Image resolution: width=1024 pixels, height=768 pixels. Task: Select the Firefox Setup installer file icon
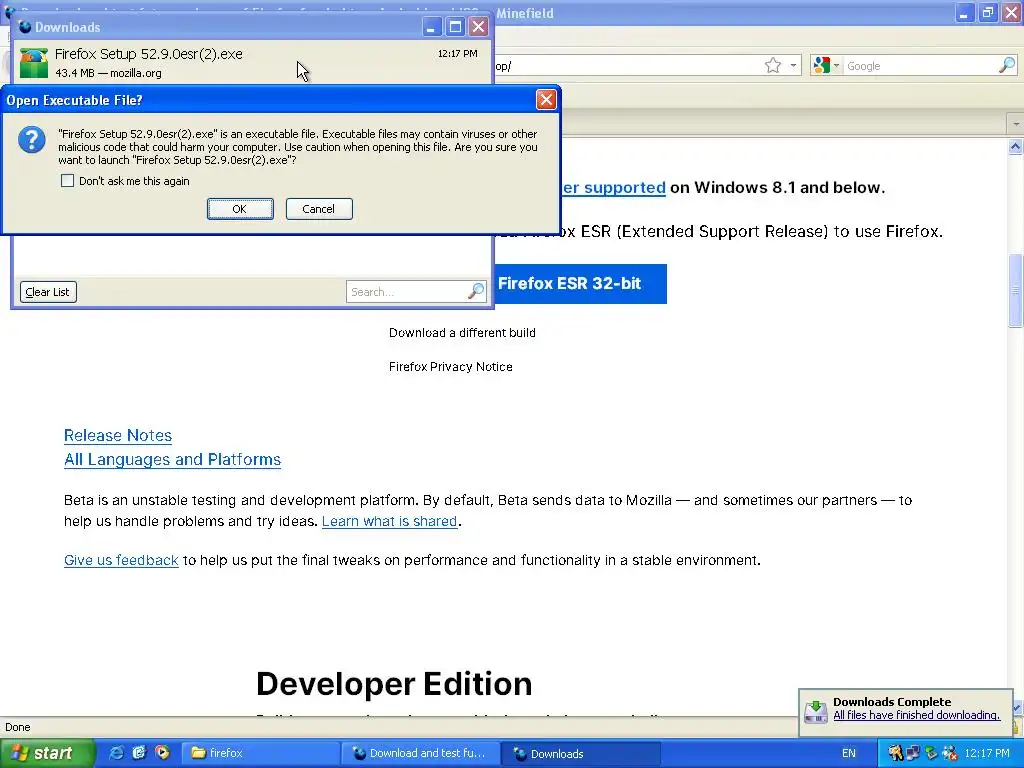tap(33, 63)
